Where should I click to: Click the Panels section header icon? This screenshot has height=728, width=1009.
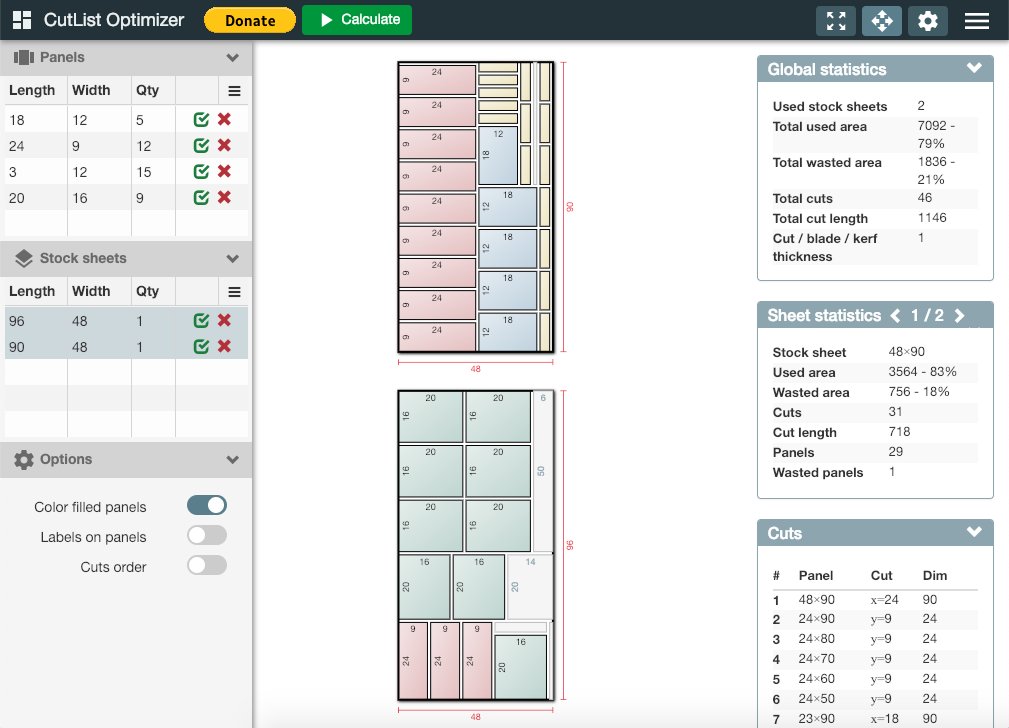[x=24, y=57]
